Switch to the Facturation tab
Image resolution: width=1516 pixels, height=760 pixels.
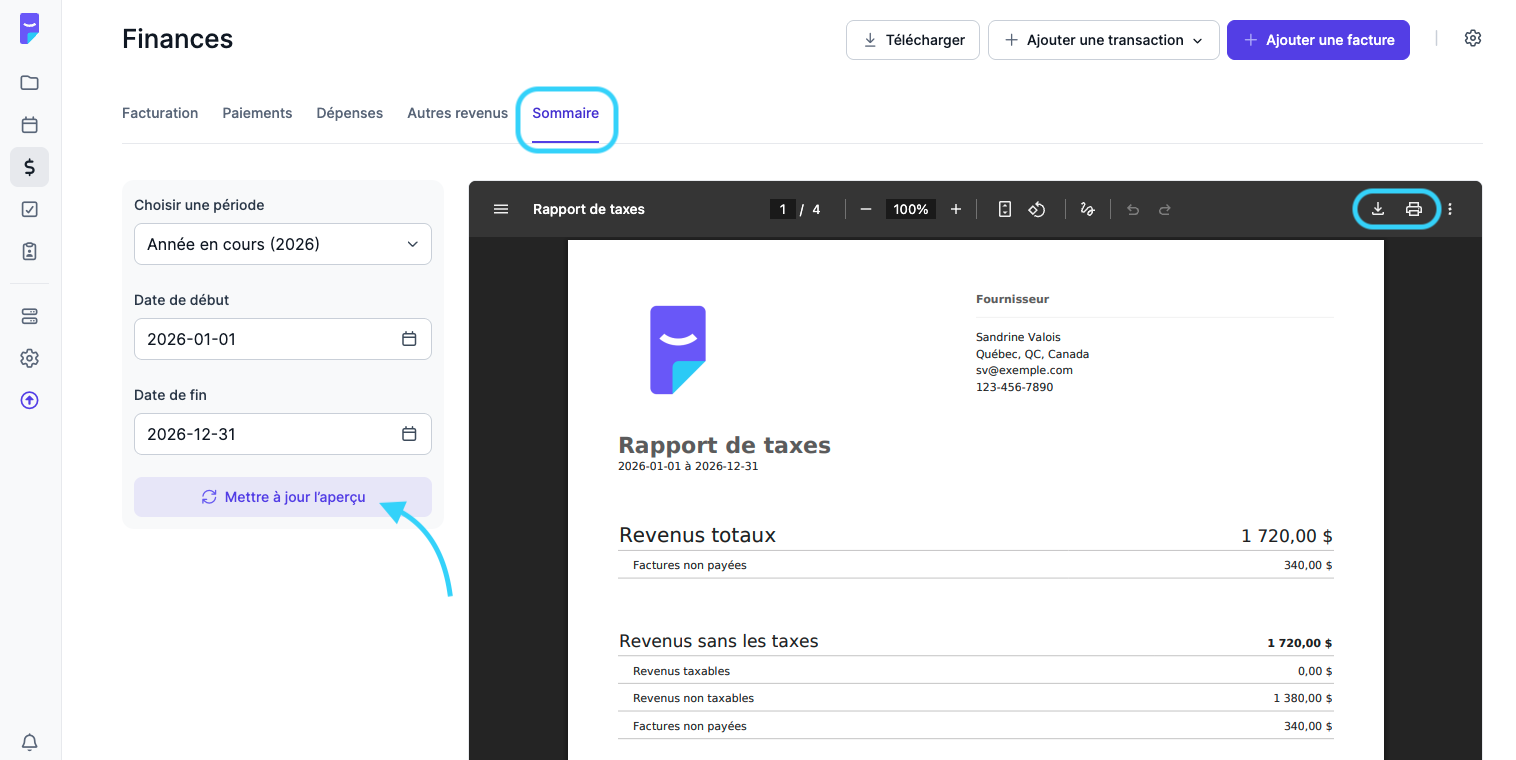click(x=160, y=113)
